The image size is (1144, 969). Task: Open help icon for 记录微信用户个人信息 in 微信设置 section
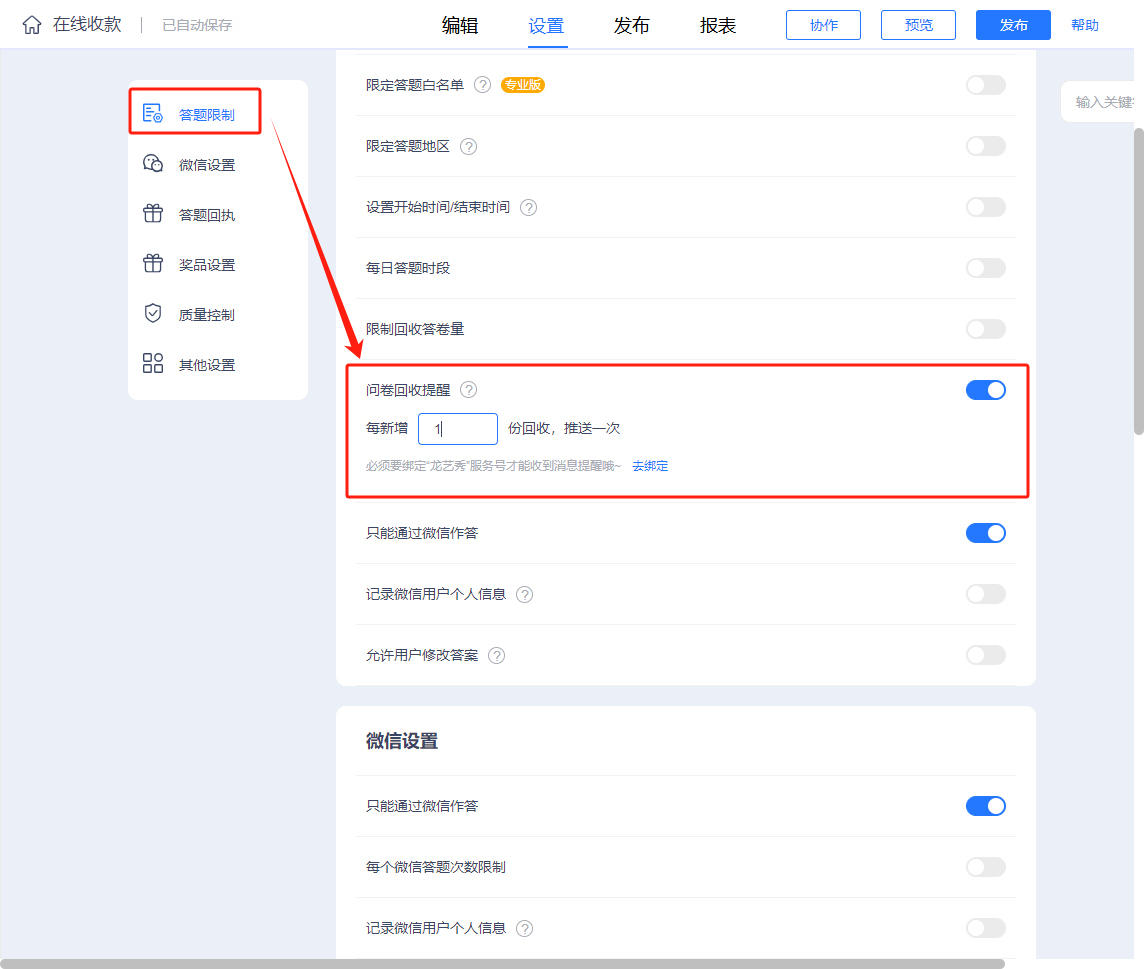pyautogui.click(x=525, y=928)
